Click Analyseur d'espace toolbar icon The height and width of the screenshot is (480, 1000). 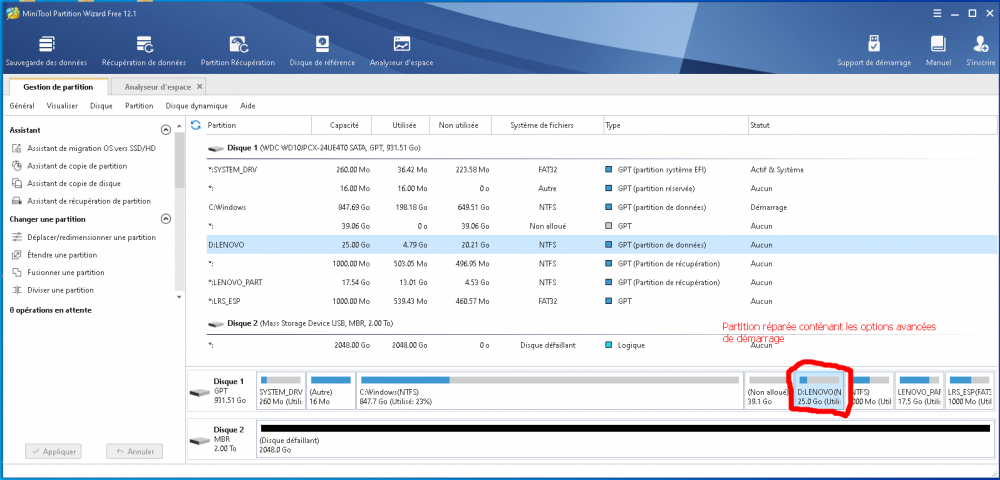click(401, 45)
